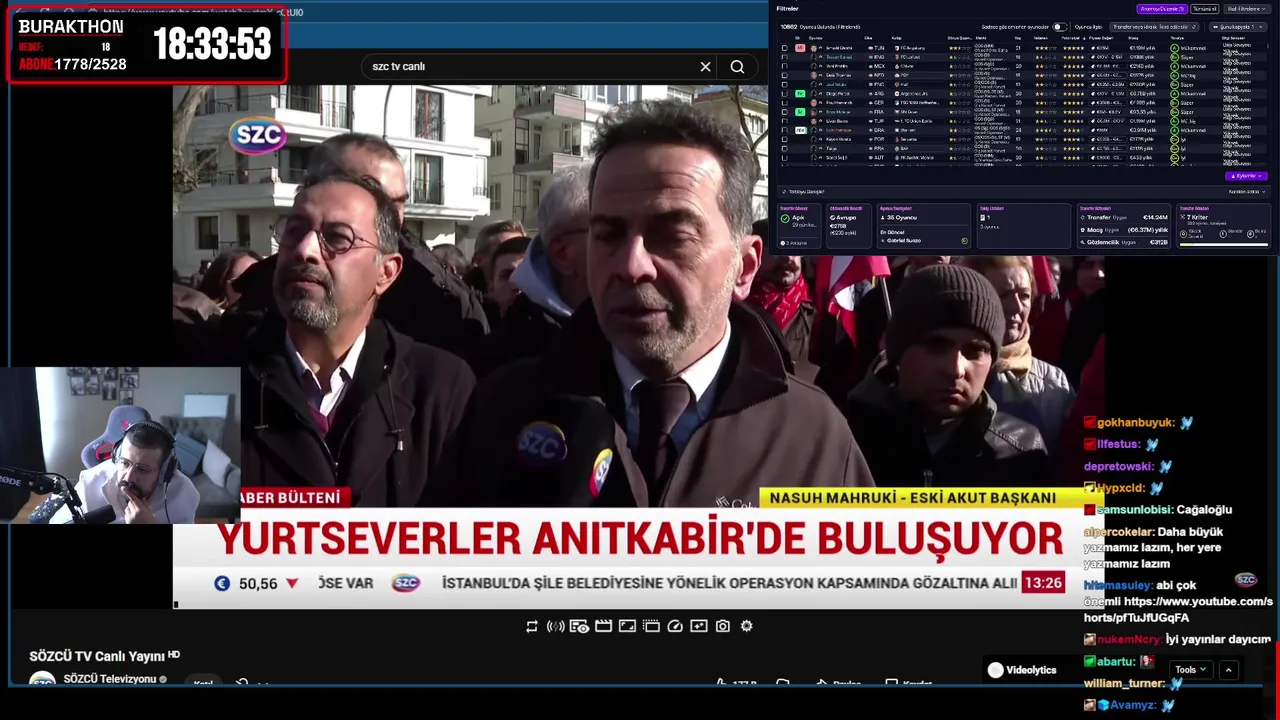Click chat username 'gokhanbuyuk'

click(x=1136, y=423)
